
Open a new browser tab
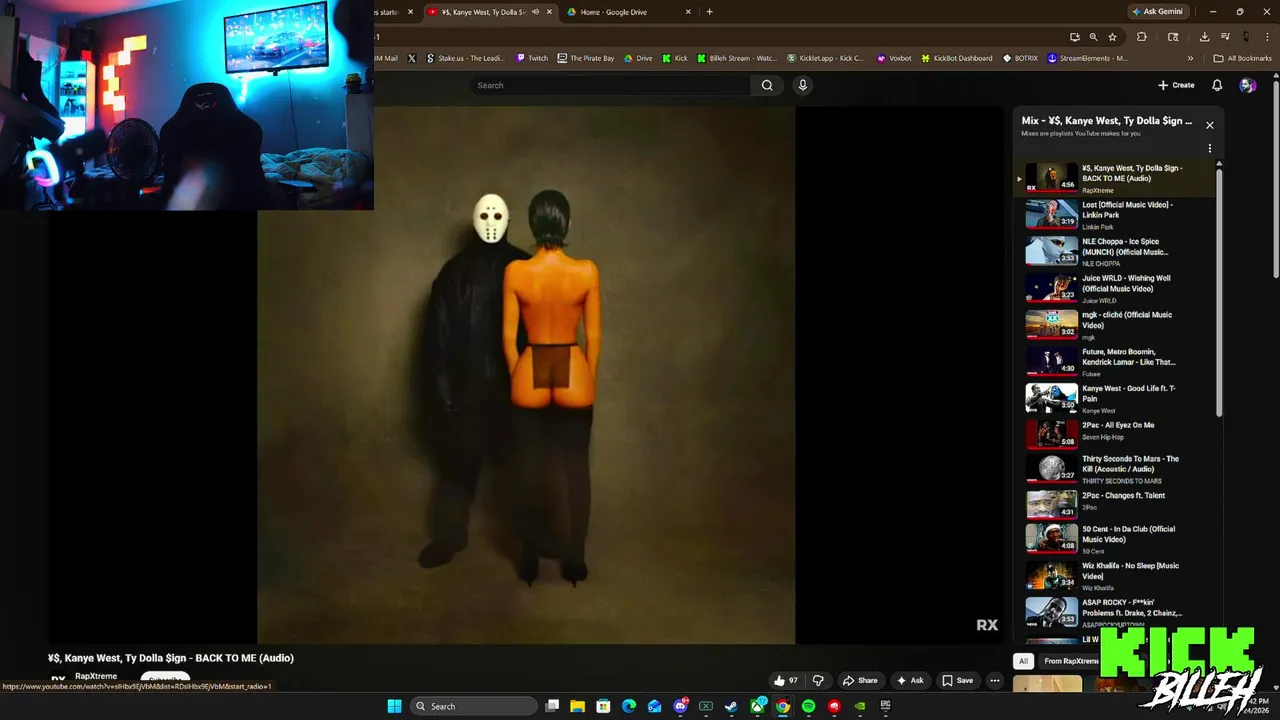pyautogui.click(x=709, y=12)
